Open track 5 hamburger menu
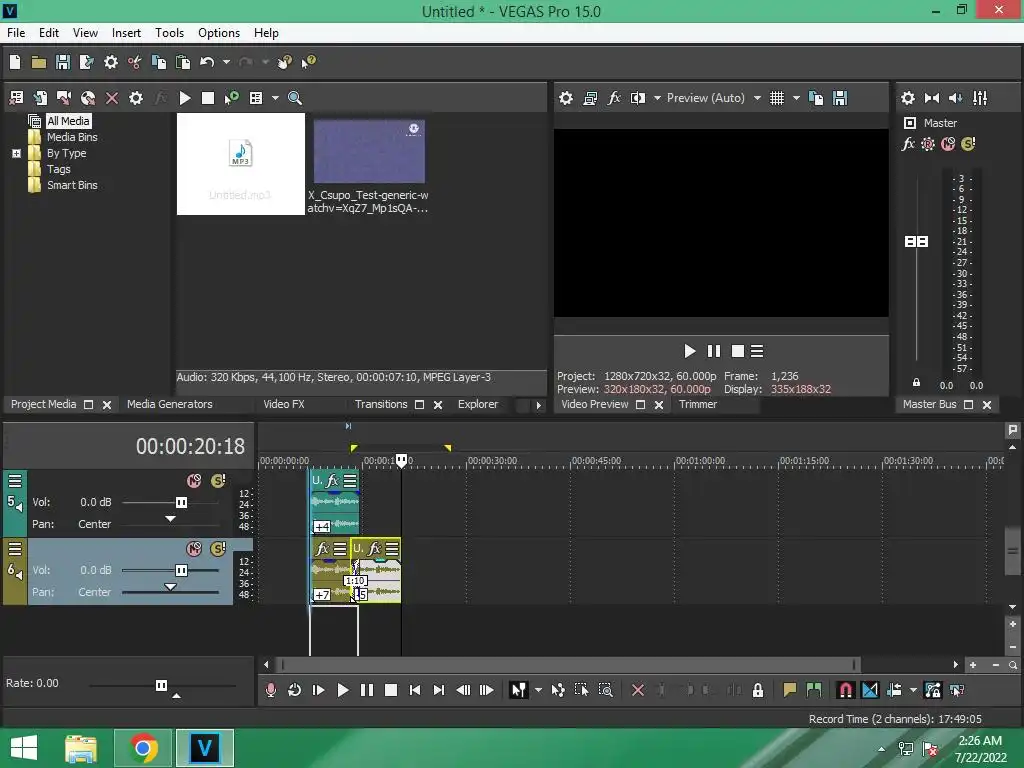Viewport: 1024px width, 768px height. [15, 481]
